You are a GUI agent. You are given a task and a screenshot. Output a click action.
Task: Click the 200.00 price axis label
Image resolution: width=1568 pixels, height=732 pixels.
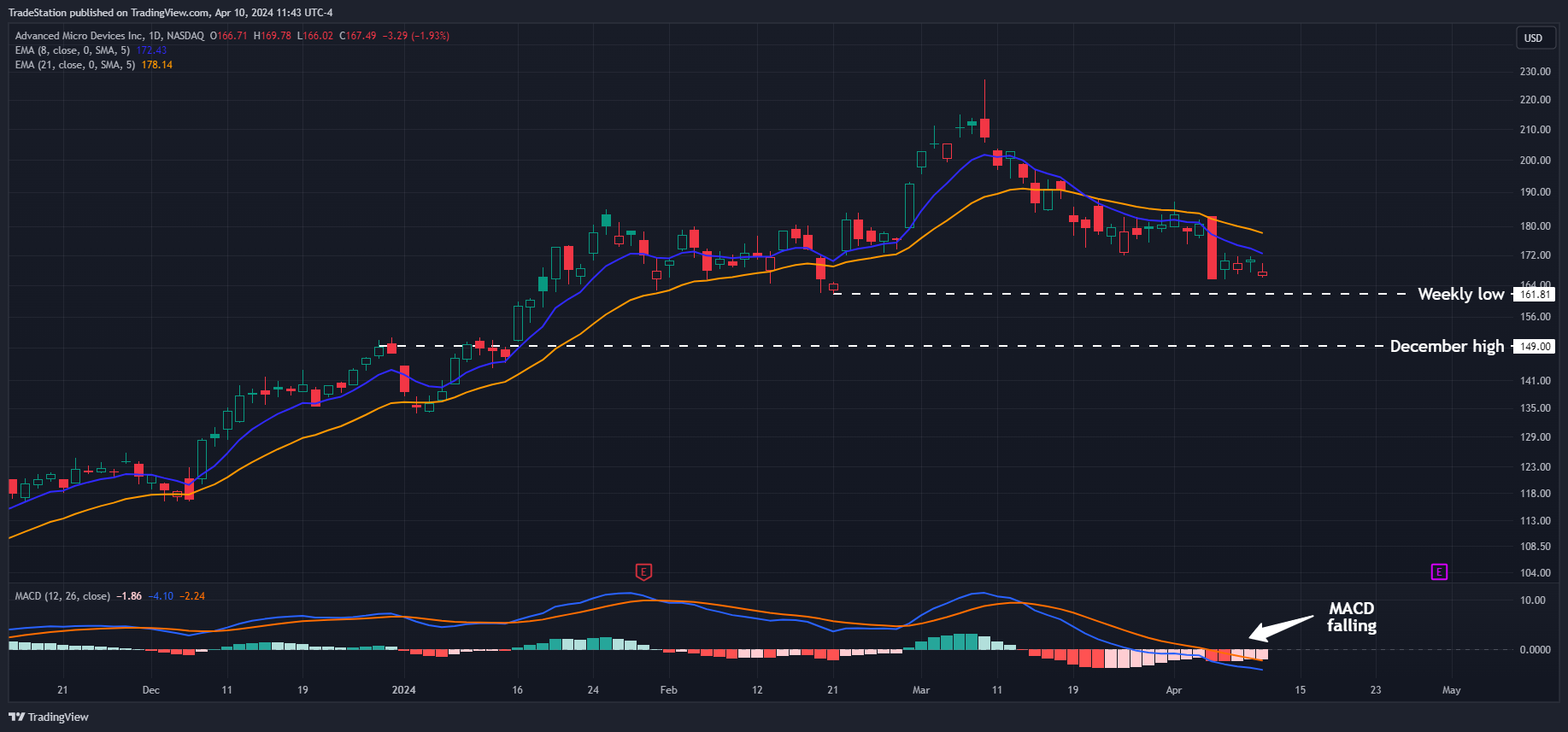[x=1535, y=161]
